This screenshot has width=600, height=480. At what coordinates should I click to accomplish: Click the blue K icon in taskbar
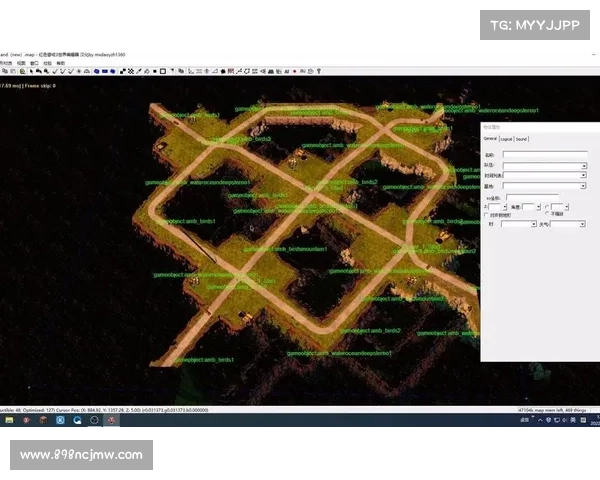click(60, 420)
